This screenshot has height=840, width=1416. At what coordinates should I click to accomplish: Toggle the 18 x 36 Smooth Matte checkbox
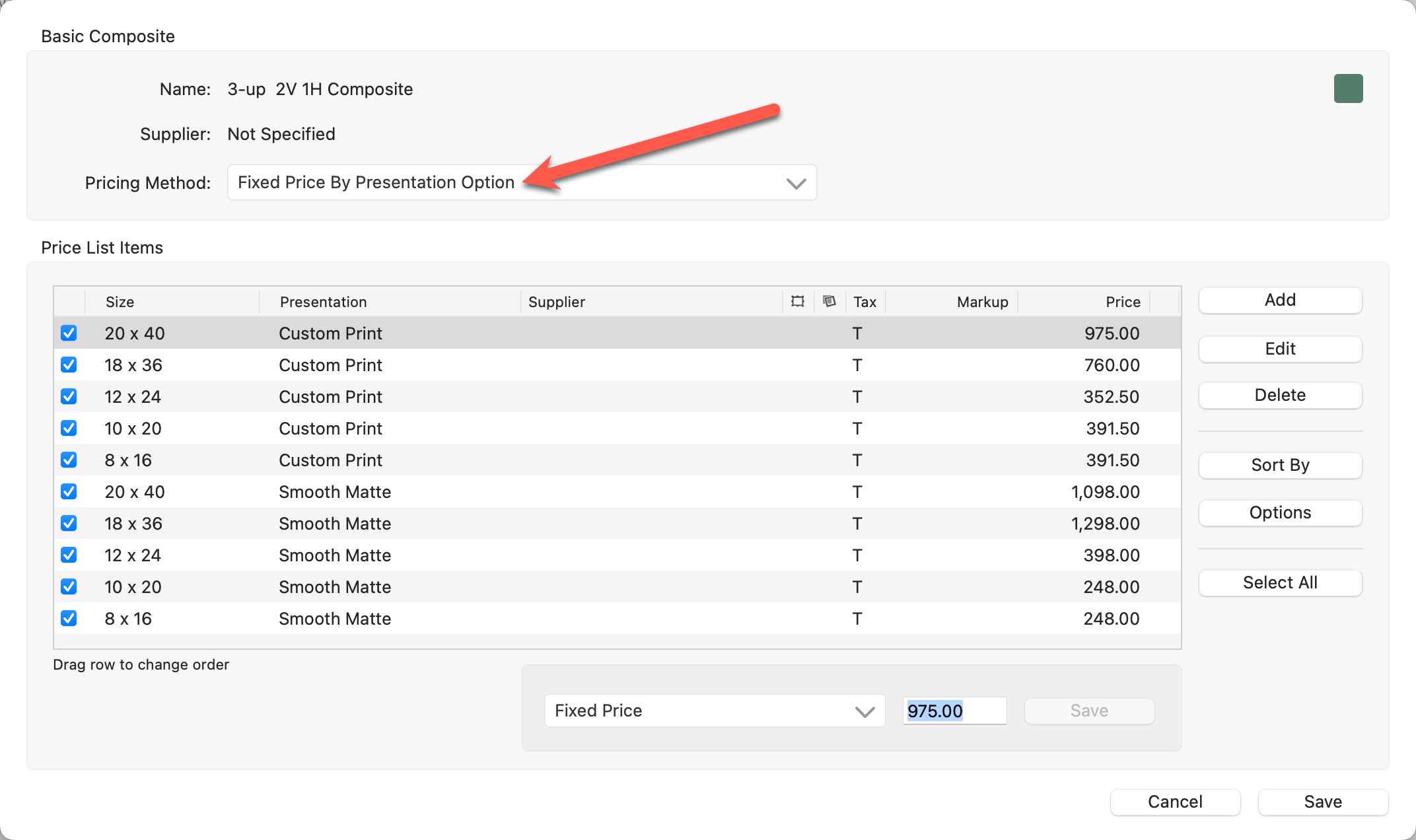pos(69,524)
